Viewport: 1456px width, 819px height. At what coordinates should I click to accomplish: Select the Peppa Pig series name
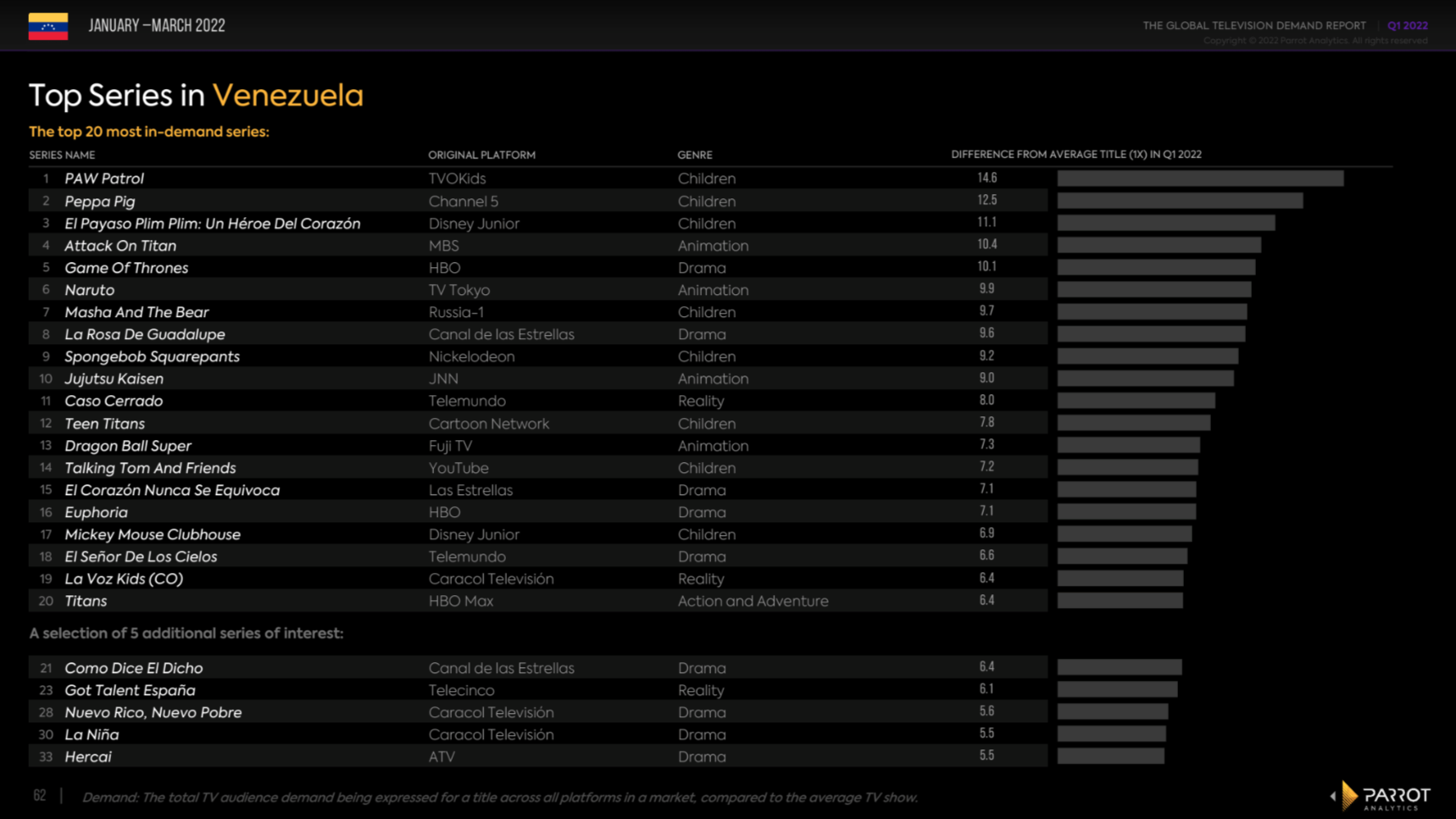(100, 202)
